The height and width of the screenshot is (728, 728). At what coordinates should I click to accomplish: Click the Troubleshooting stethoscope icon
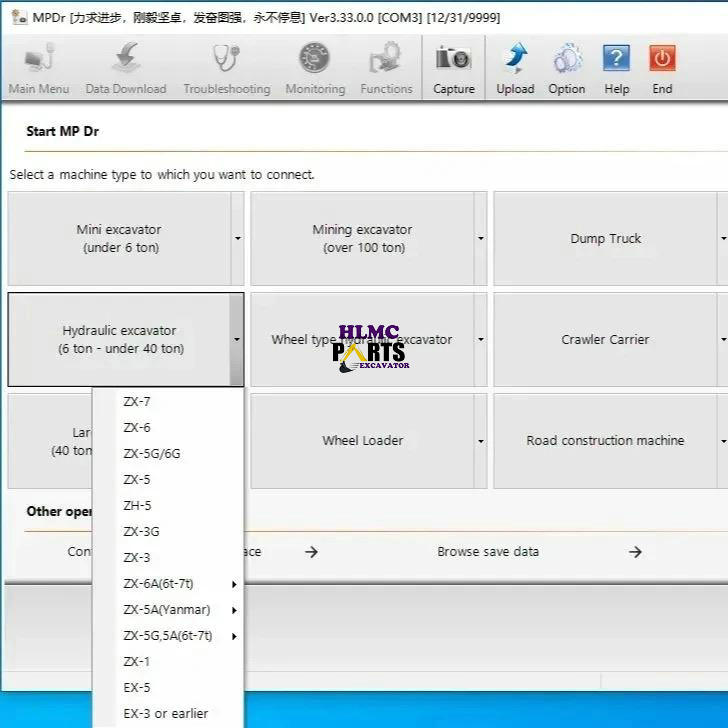[x=226, y=60]
